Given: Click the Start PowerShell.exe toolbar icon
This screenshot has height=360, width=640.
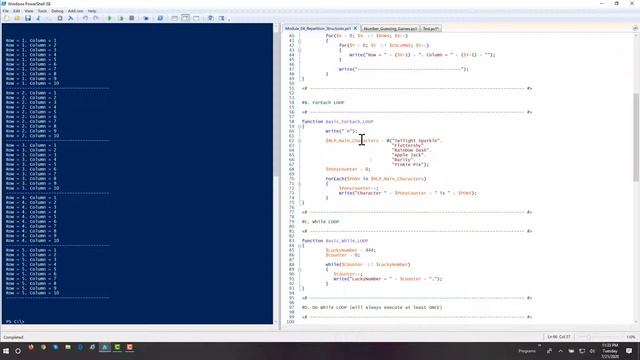Looking at the screenshot, I should tap(160, 18).
